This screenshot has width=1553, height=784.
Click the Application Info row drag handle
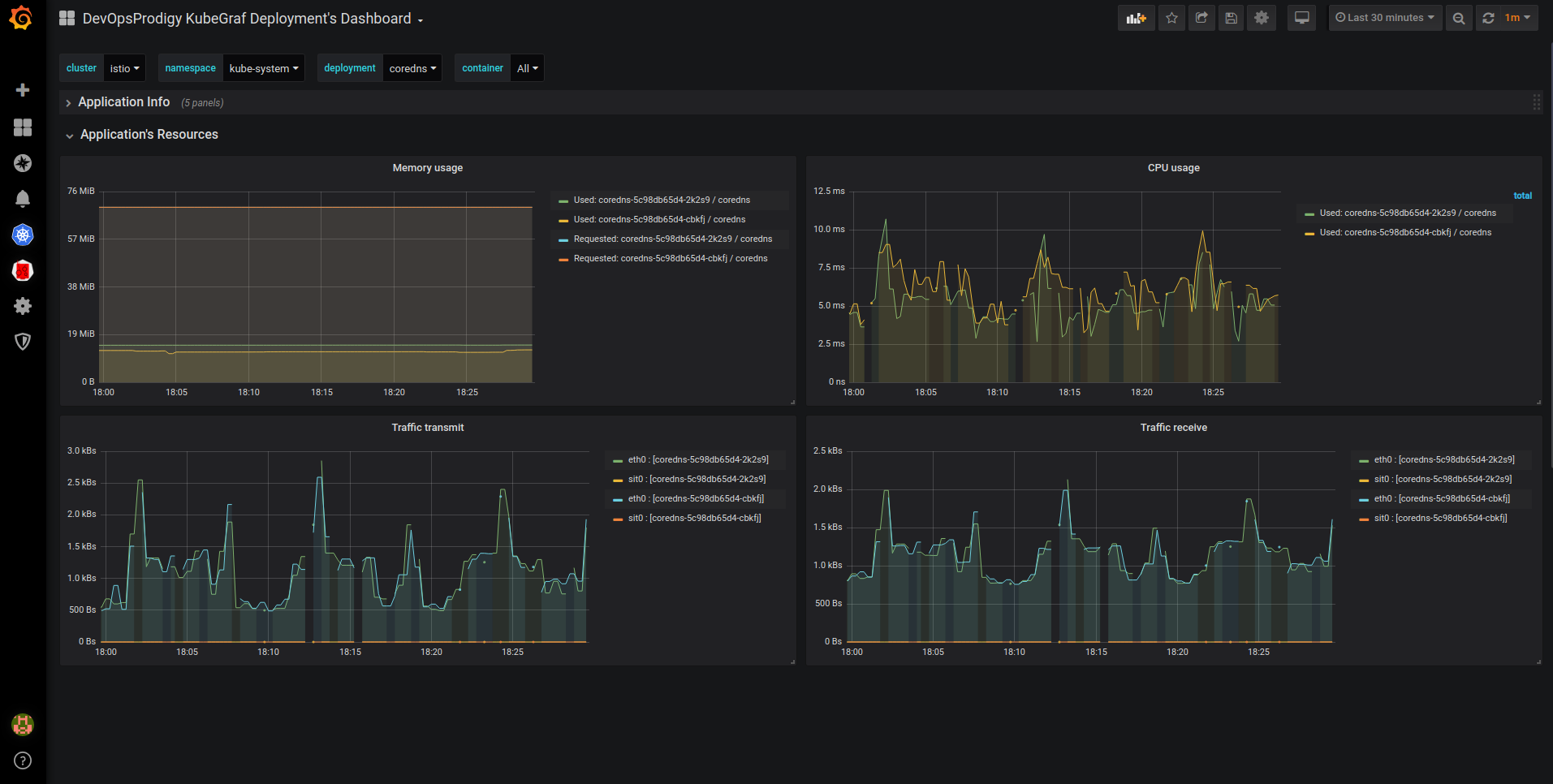[1536, 102]
